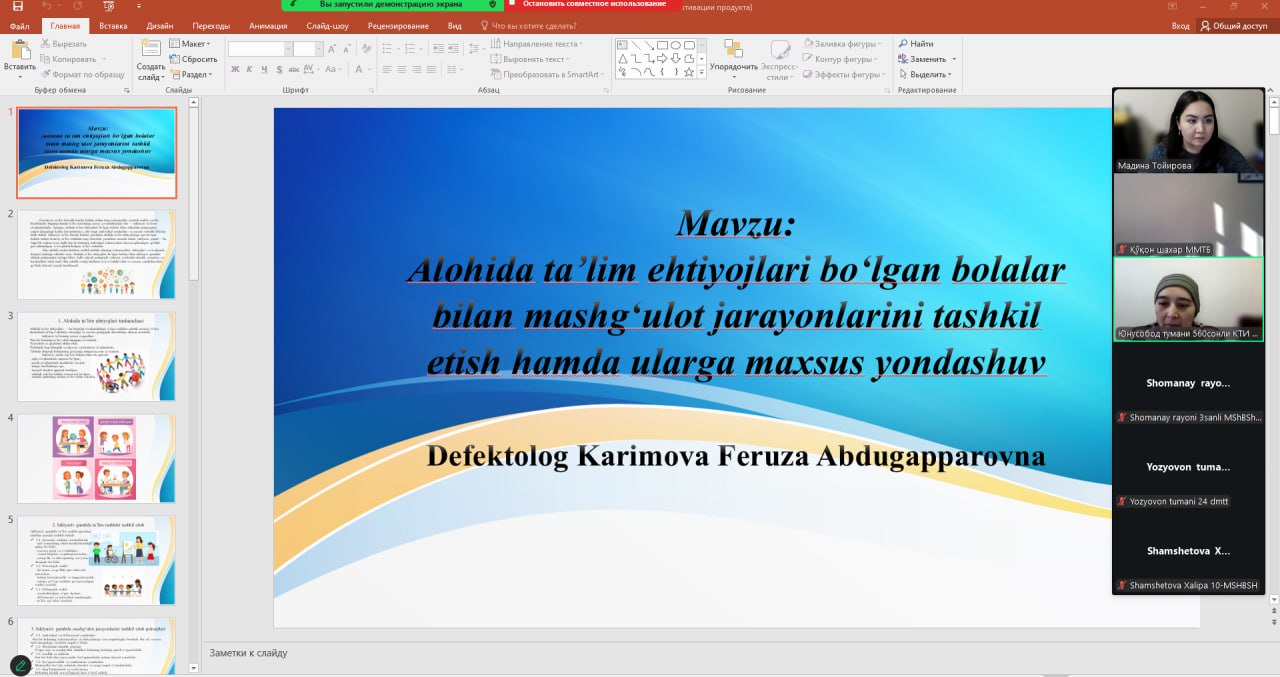The image size is (1280, 677).
Task: Toggle underline (Ч) formatting
Action: pos(263,70)
